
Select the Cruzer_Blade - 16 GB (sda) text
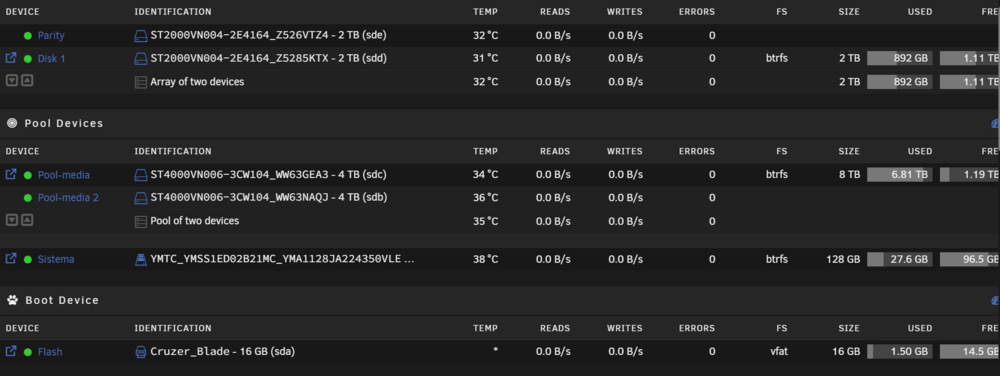[x=223, y=351]
